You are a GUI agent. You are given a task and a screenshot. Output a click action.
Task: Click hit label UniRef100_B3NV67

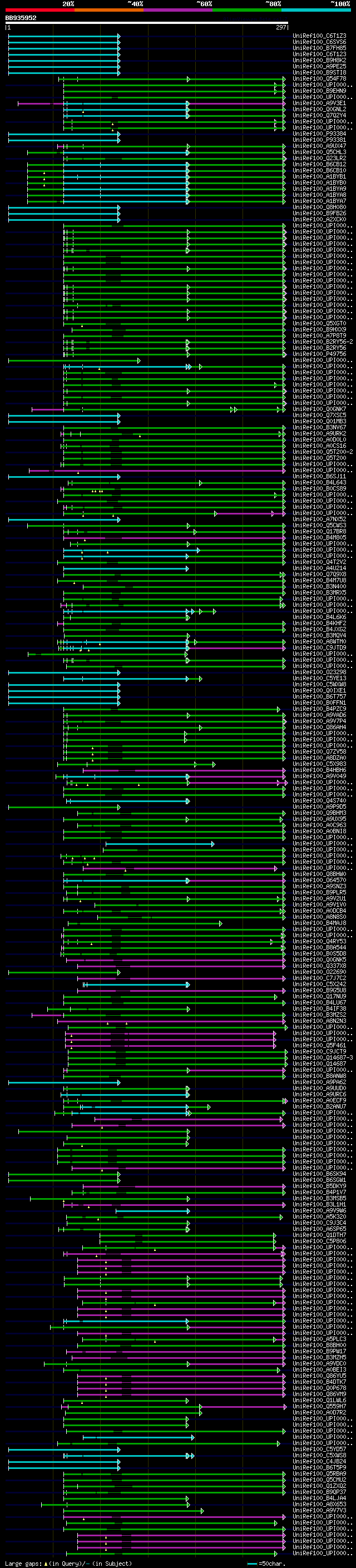[319, 427]
